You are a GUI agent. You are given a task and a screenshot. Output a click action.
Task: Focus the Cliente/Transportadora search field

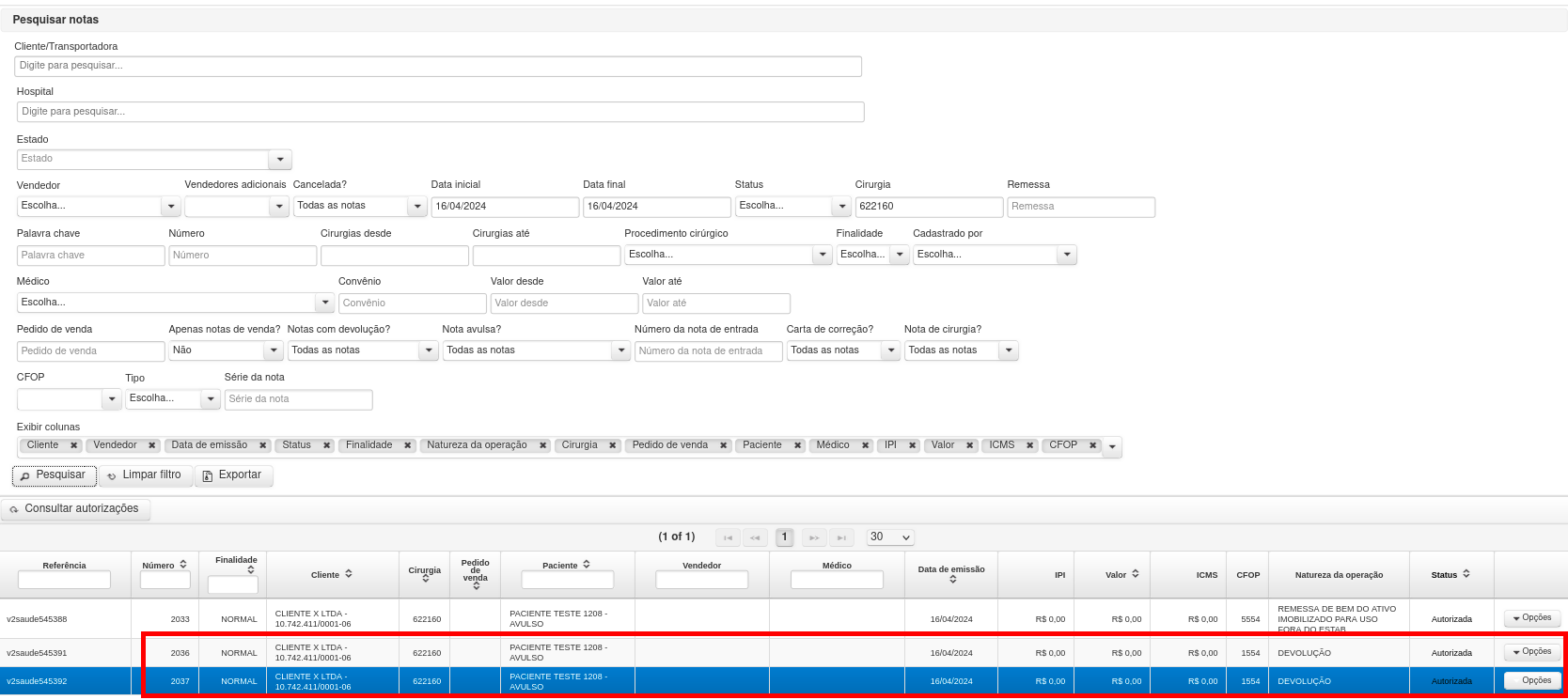(x=438, y=67)
